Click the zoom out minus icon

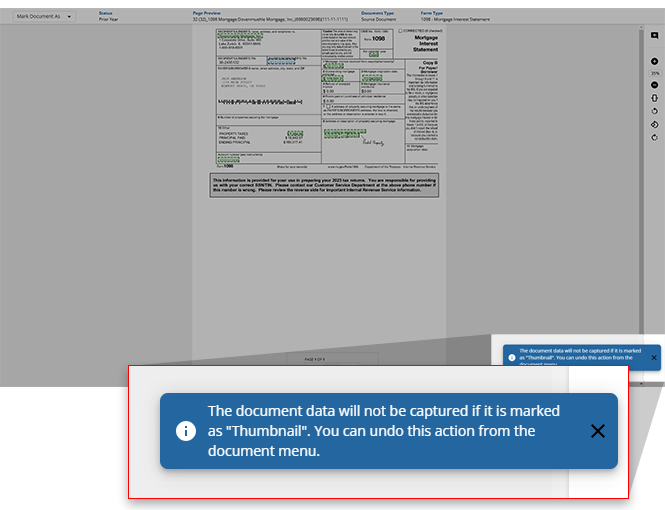click(x=654, y=86)
